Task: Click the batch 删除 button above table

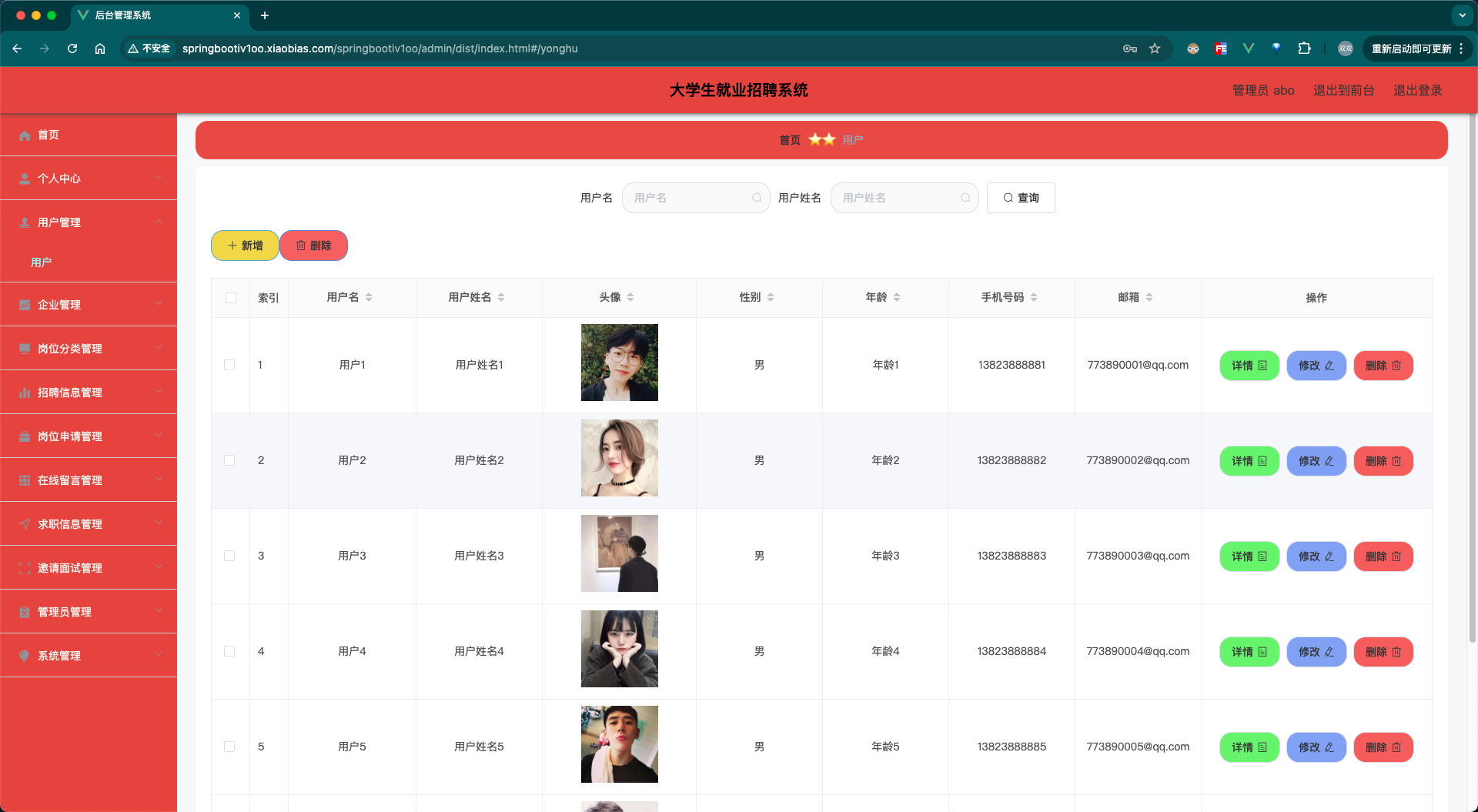Action: pyautogui.click(x=313, y=246)
